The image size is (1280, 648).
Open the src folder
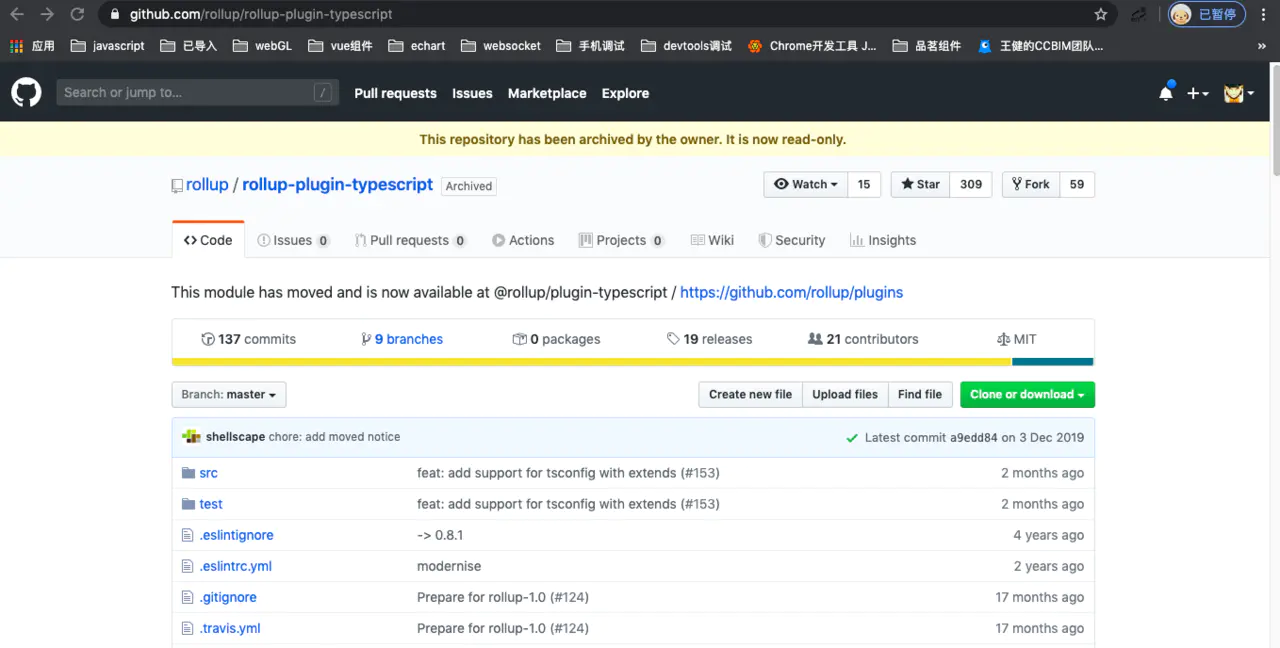(208, 473)
